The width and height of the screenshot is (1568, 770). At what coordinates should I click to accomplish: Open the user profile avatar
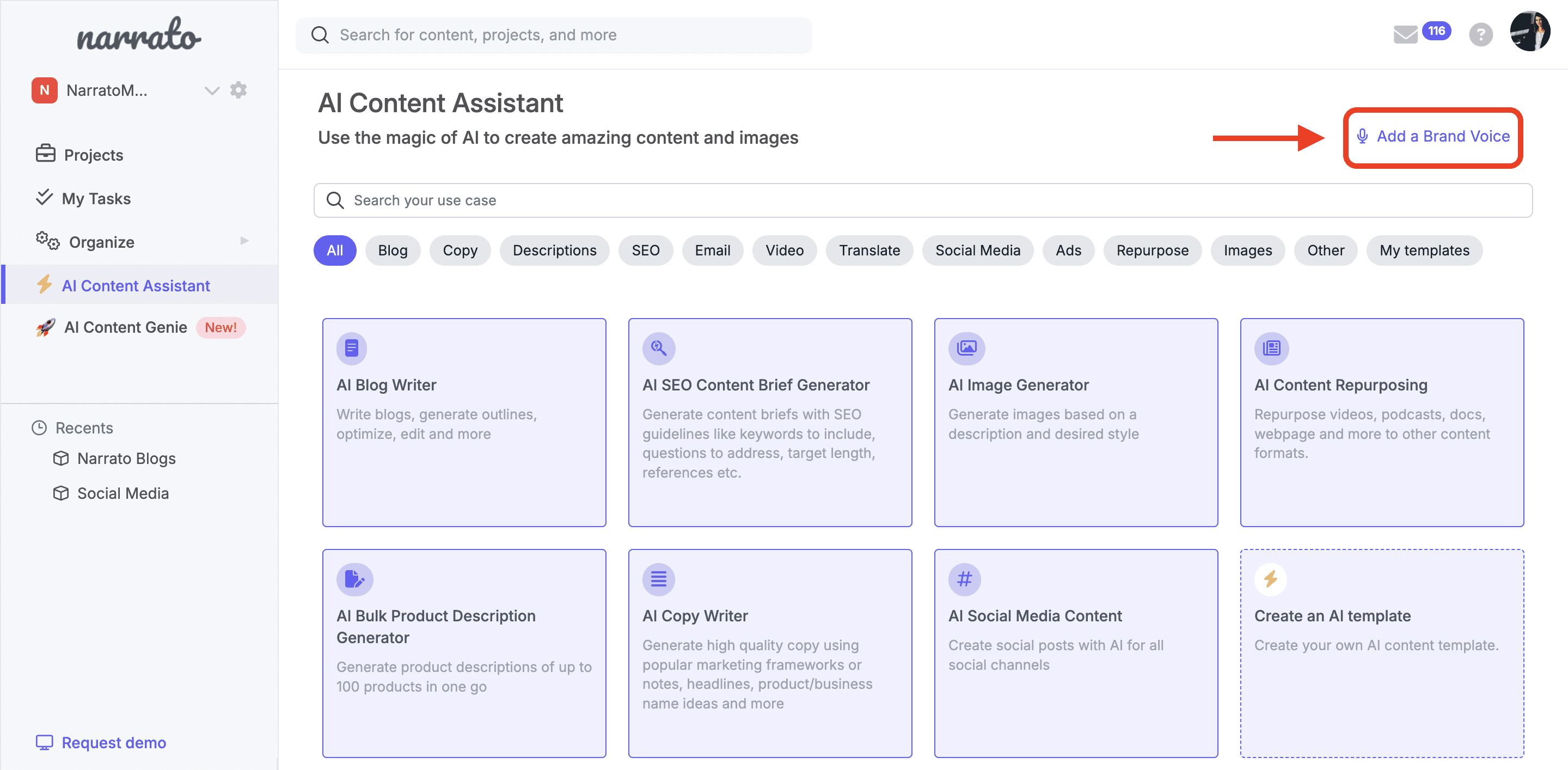[1530, 31]
